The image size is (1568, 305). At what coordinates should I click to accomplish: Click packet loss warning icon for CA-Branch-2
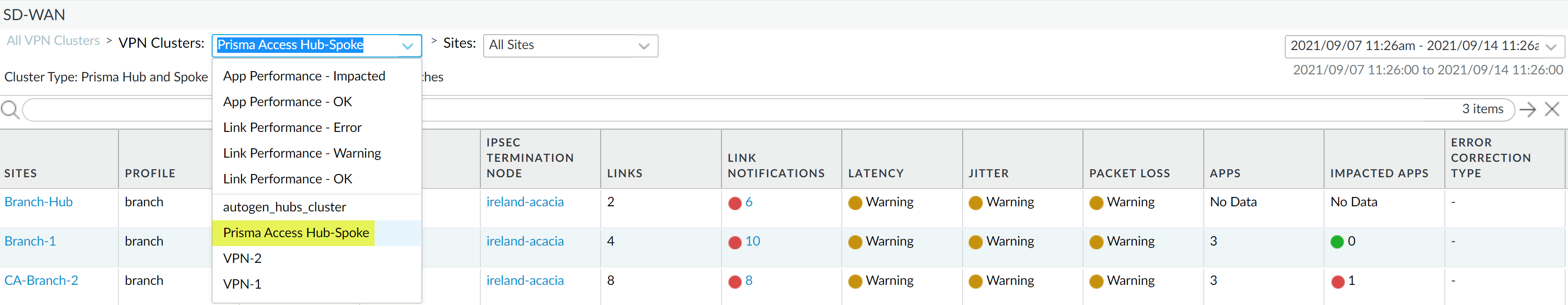coord(1096,282)
